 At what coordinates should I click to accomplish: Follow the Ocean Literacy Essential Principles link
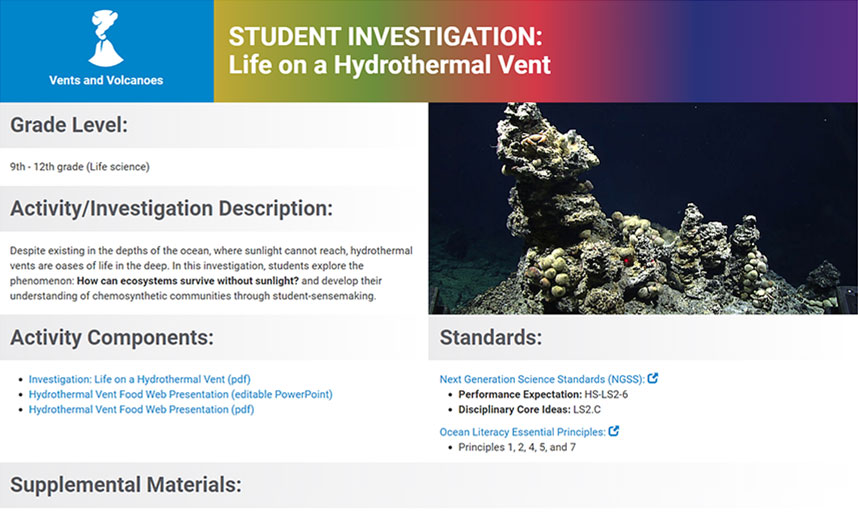click(x=523, y=432)
